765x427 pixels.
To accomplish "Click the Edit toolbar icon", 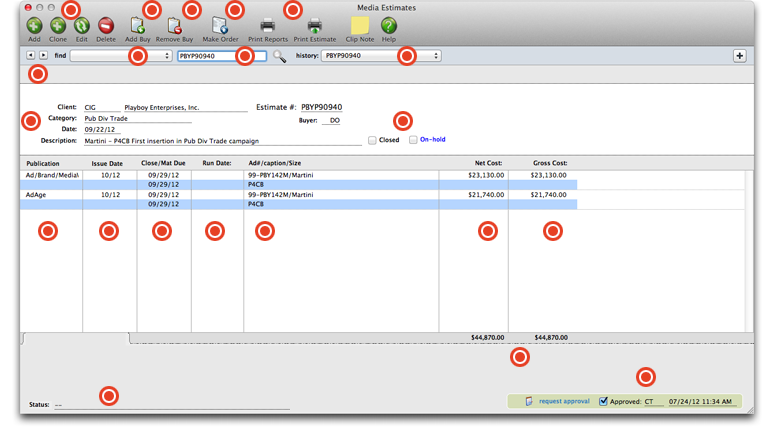I will click(x=81, y=25).
